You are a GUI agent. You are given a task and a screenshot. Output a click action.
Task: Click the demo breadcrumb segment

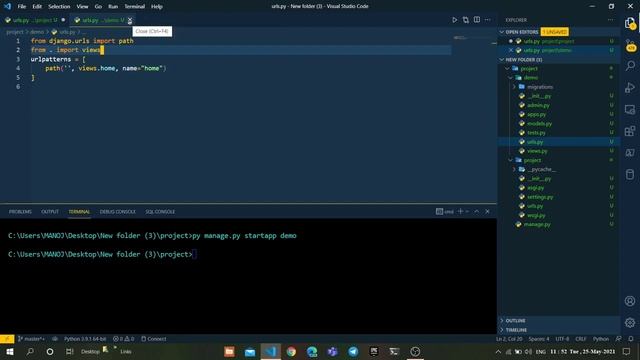(37, 32)
